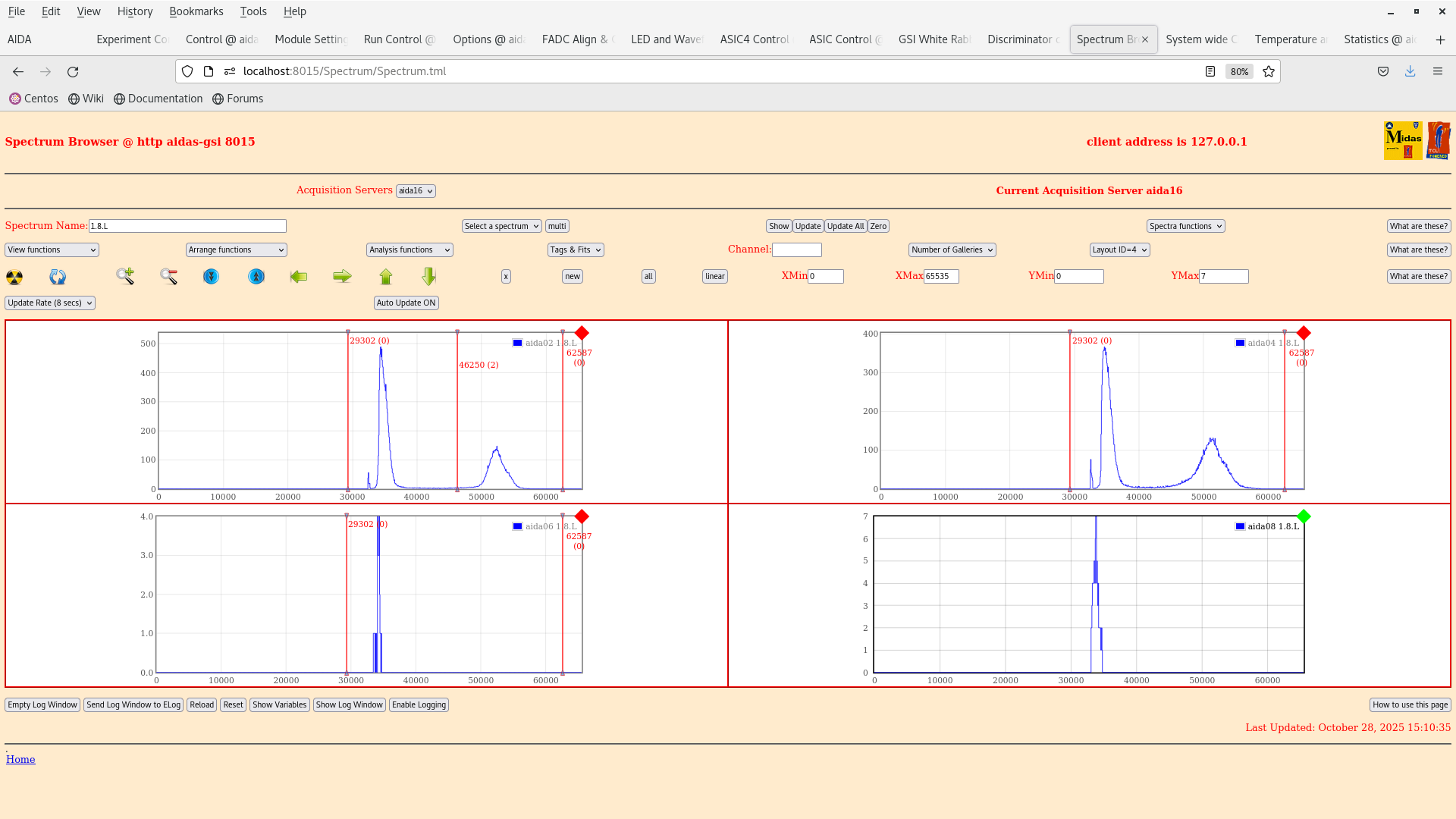This screenshot has width=1456, height=819.
Task: Zoom out using the magnifier-minus icon
Action: [168, 276]
